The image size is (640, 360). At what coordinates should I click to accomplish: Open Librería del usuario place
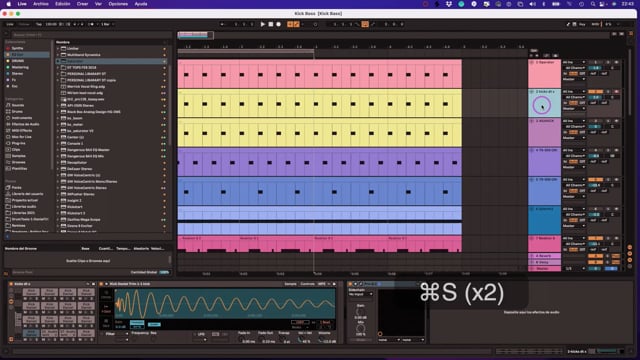pyautogui.click(x=27, y=194)
